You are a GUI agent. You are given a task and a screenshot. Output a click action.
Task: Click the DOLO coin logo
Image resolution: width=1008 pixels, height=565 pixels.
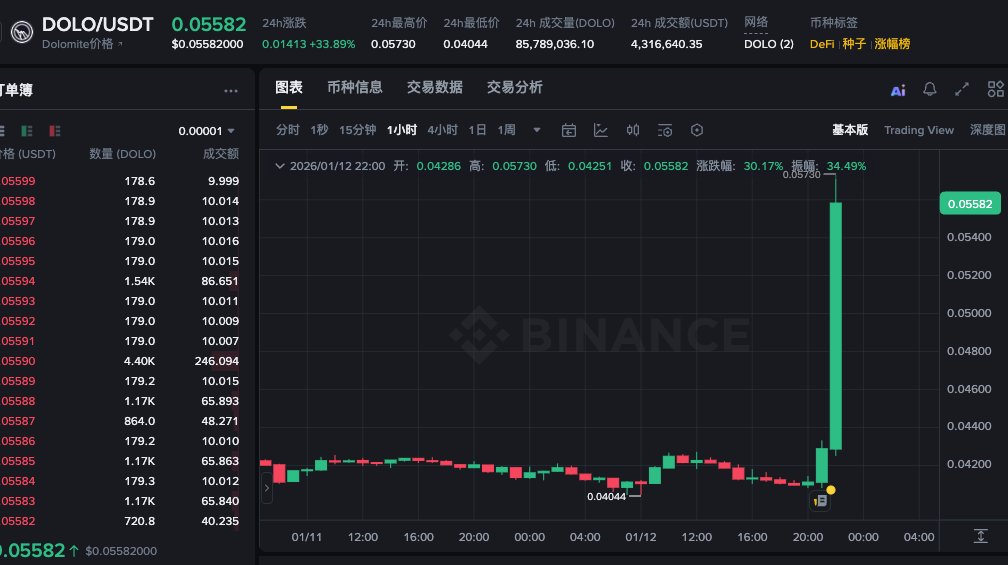pyautogui.click(x=22, y=32)
